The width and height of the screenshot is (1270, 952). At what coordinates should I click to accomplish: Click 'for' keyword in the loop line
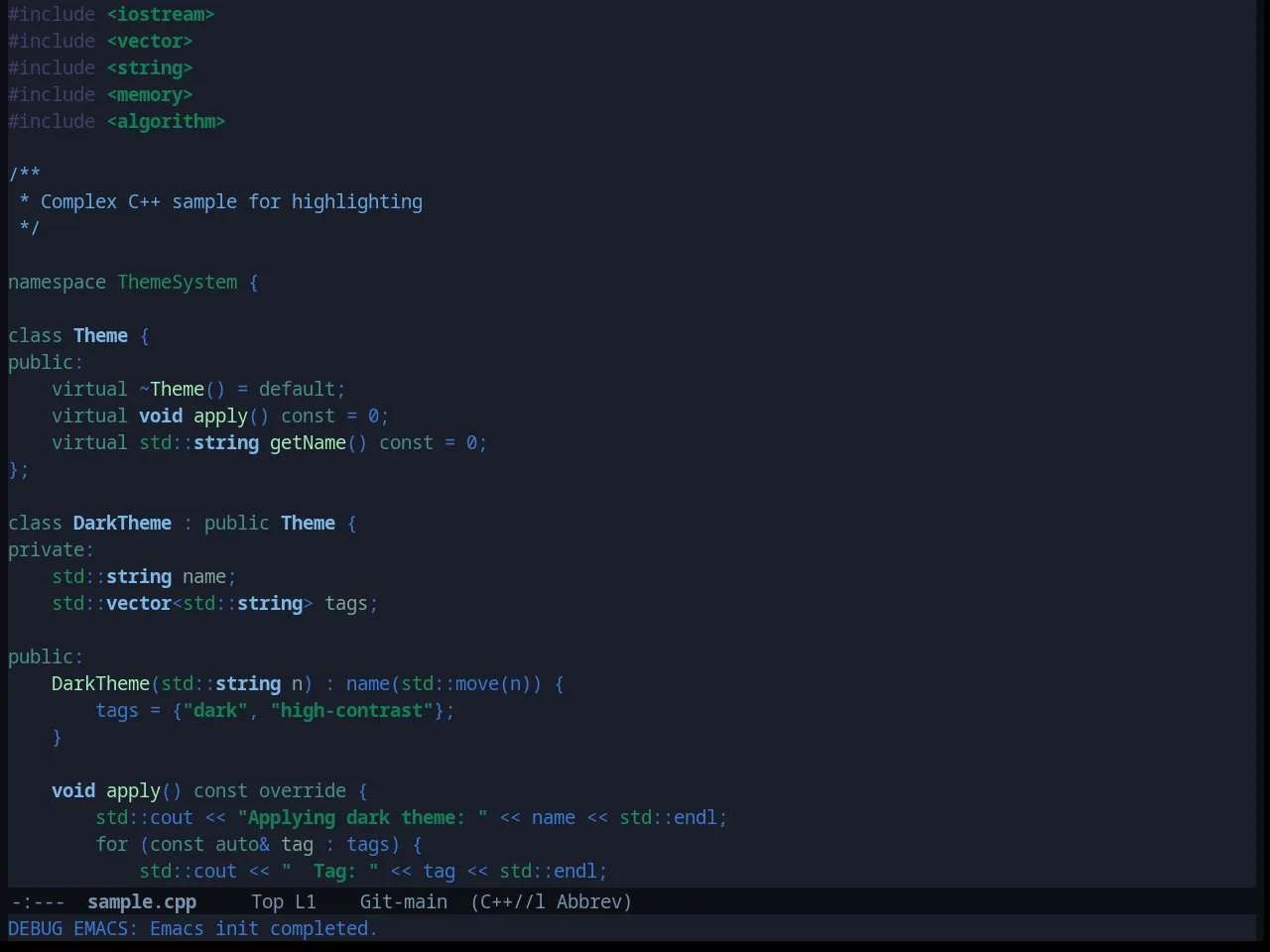(x=111, y=844)
